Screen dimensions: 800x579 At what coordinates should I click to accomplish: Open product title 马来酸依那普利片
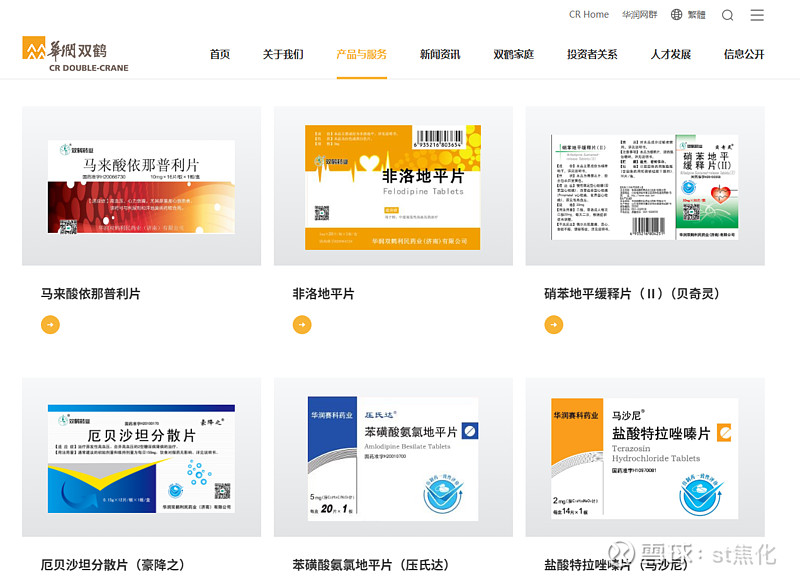click(91, 294)
